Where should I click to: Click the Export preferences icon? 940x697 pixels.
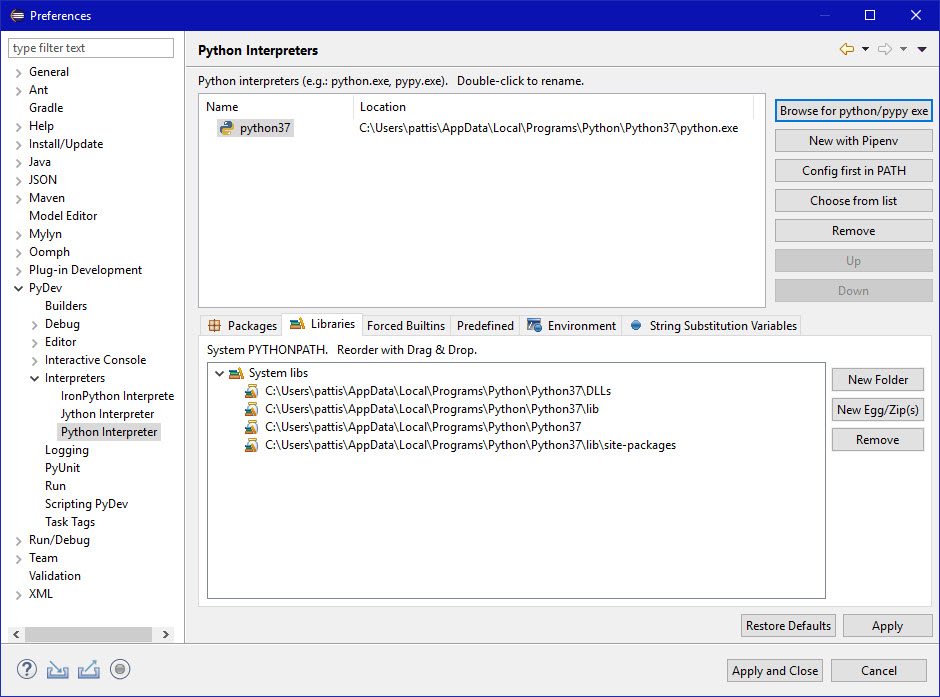88,669
